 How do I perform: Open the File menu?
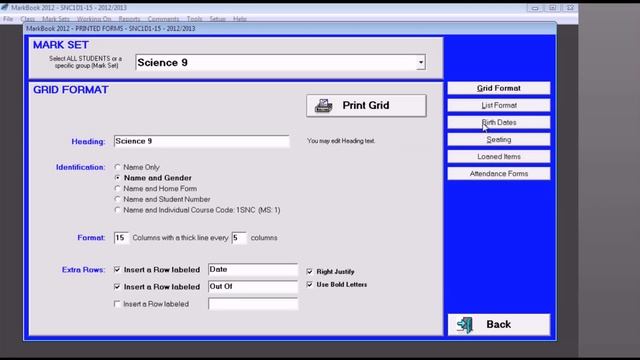pyautogui.click(x=8, y=19)
